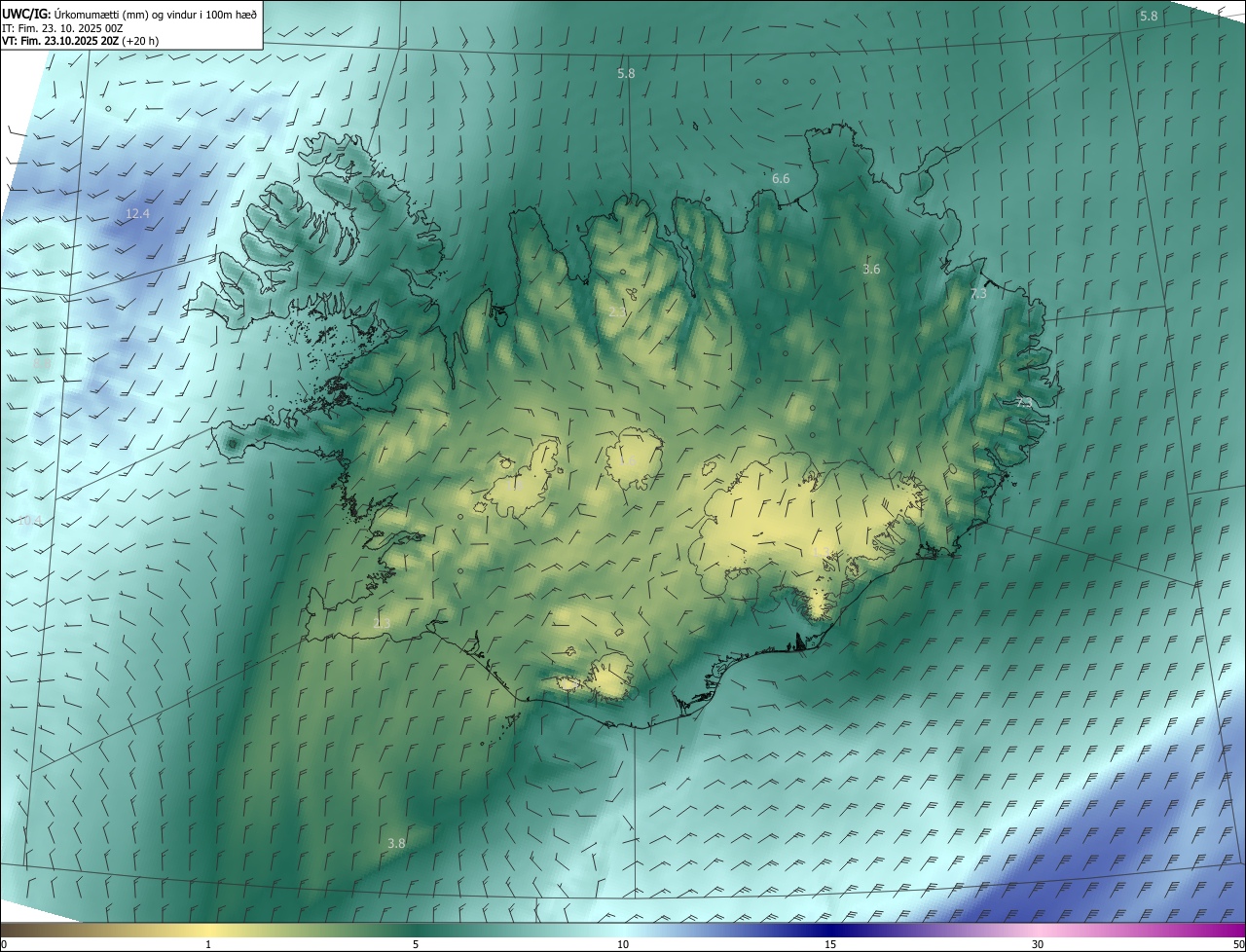Click the 3.8 value label south of Iceland
Image resolution: width=1246 pixels, height=952 pixels.
[396, 843]
